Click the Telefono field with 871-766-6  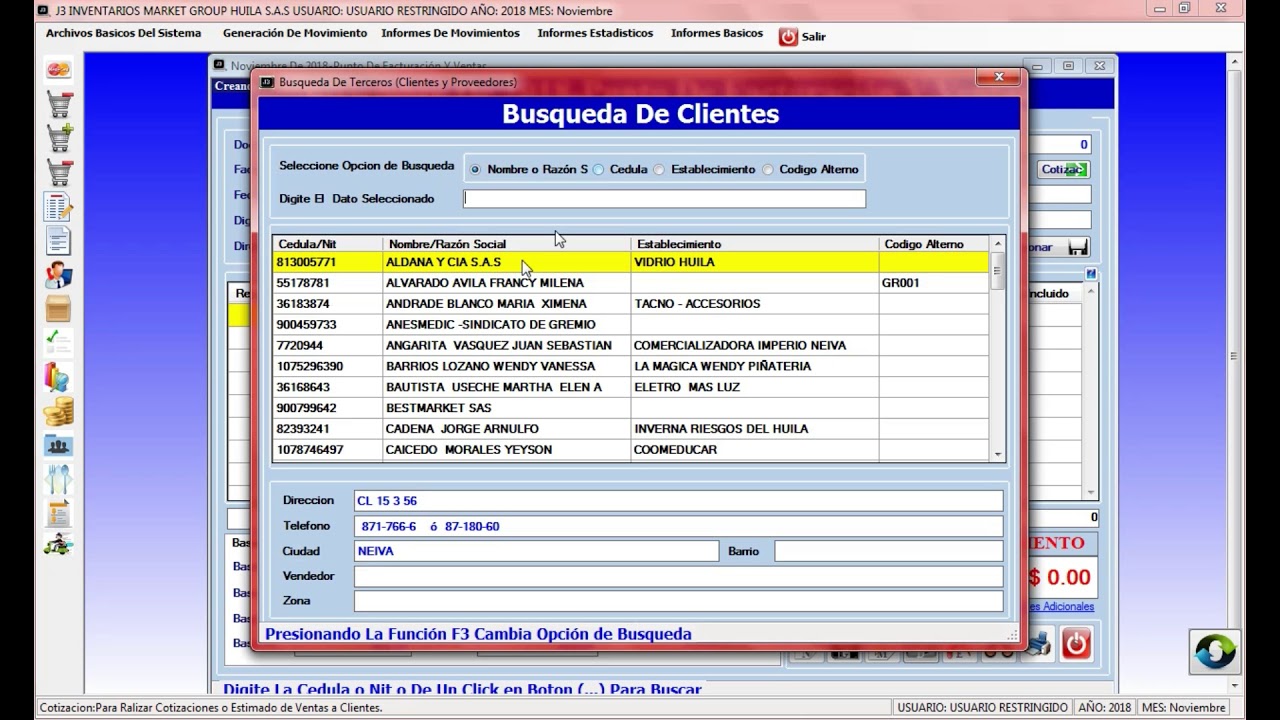(678, 526)
